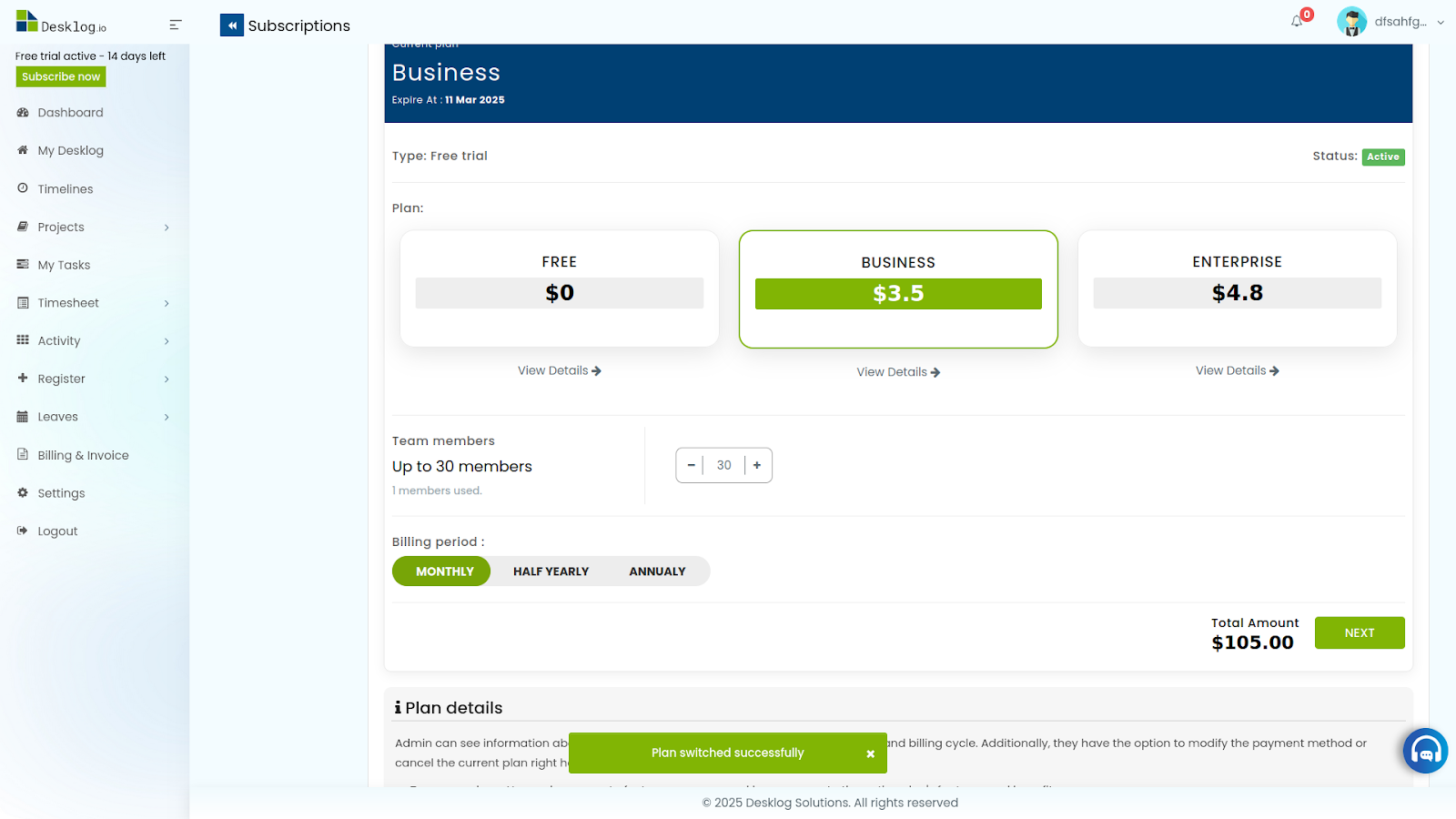Navigate to Billing & Invoice
The height and width of the screenshot is (819, 1456).
pos(83,455)
